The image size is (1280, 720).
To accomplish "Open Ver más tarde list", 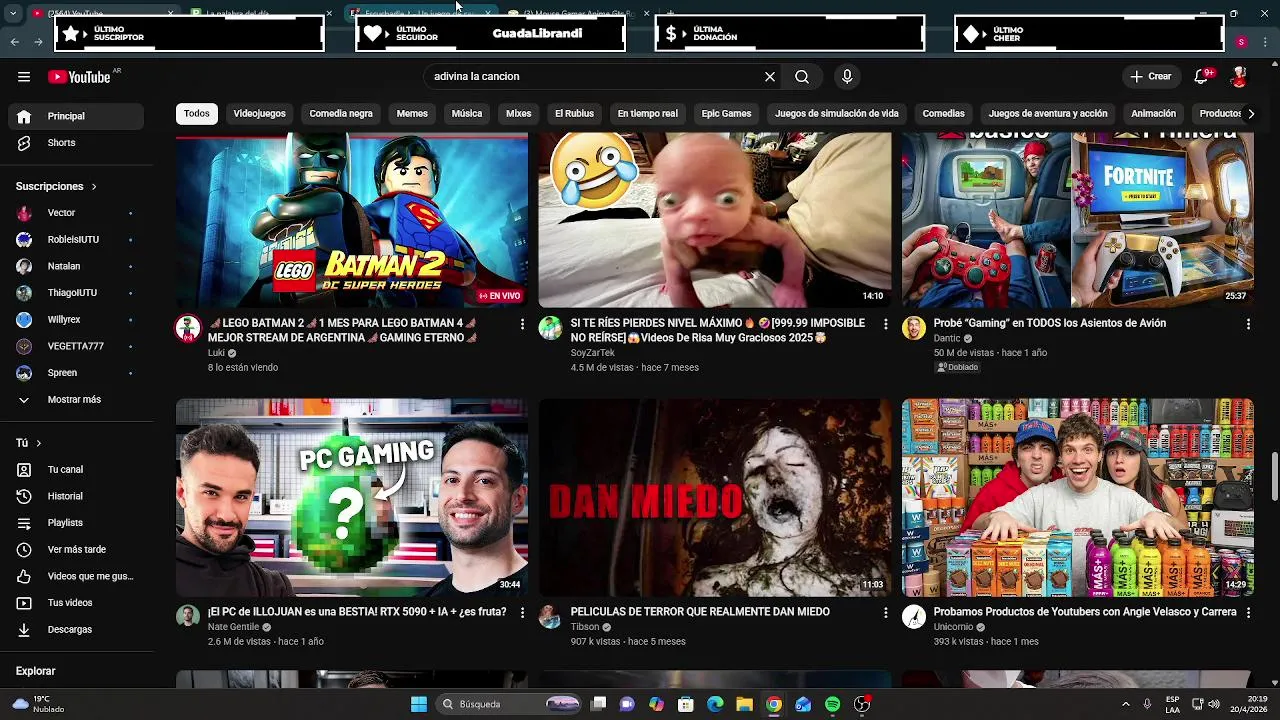I will point(76,550).
